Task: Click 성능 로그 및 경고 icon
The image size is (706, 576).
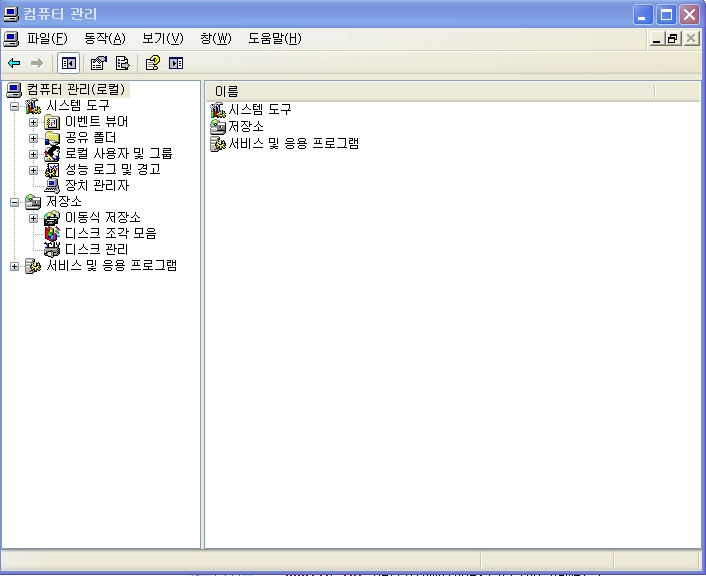Action: pyautogui.click(x=52, y=170)
